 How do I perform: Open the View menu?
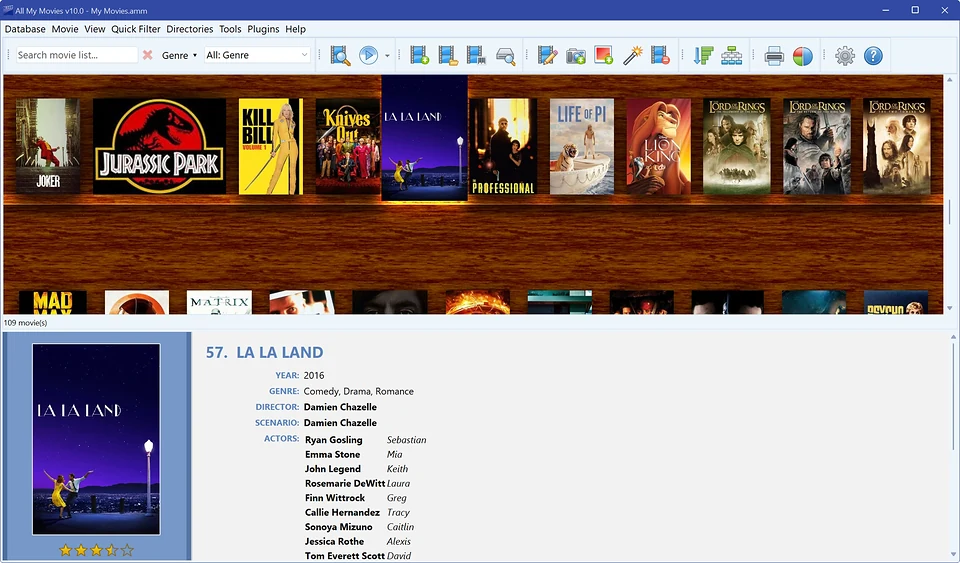click(95, 29)
